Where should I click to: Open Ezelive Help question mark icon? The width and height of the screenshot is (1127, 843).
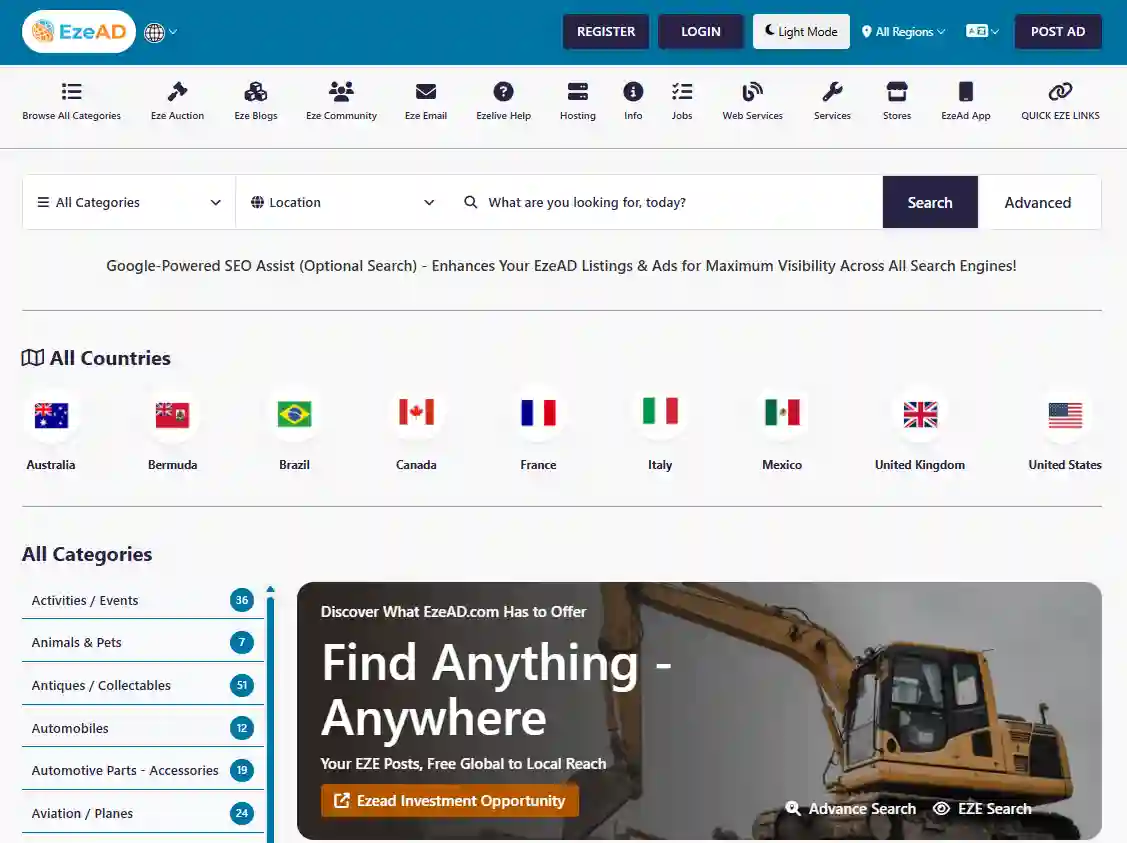click(503, 92)
